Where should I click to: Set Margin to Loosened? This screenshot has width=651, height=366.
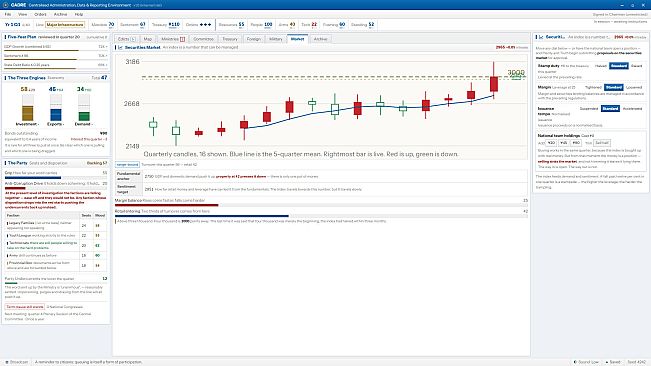click(634, 88)
